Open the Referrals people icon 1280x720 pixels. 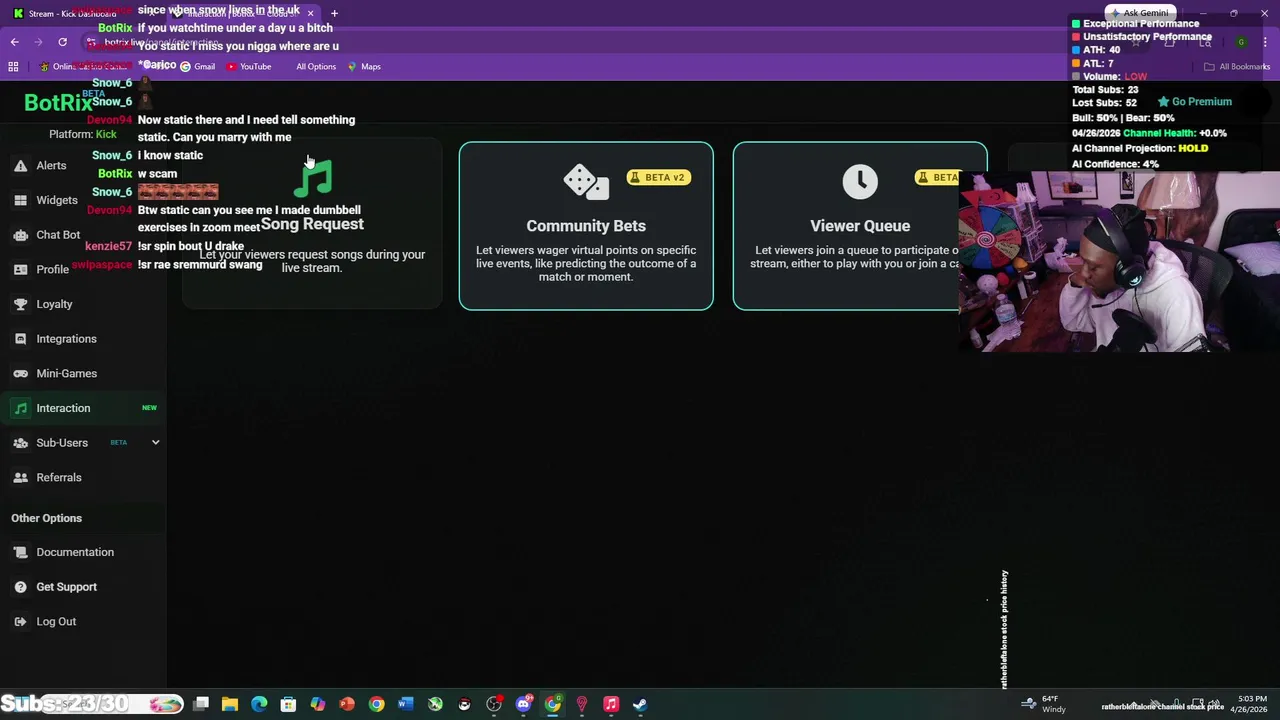point(20,478)
